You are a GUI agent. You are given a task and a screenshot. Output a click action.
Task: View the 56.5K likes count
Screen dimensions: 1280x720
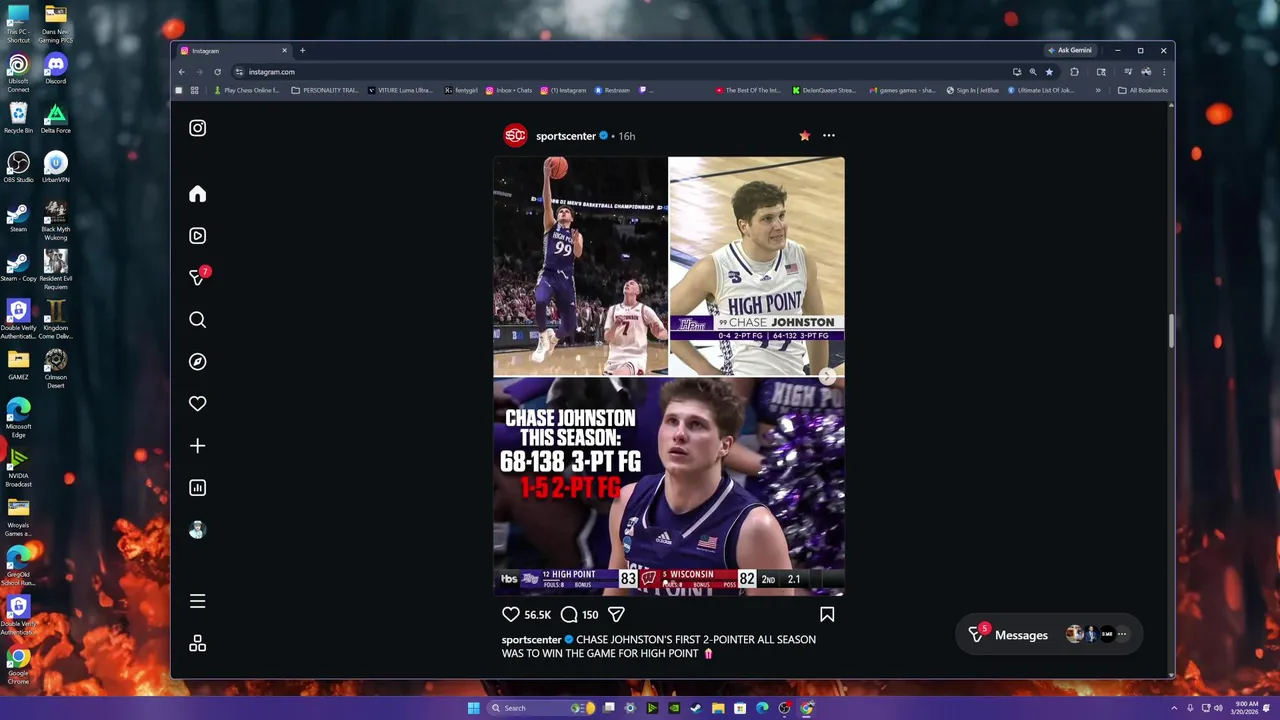coord(538,615)
